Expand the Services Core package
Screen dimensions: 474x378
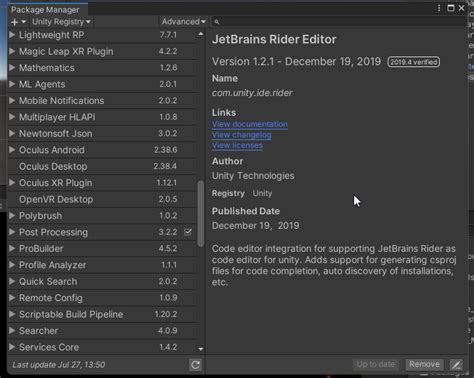pos(12,347)
